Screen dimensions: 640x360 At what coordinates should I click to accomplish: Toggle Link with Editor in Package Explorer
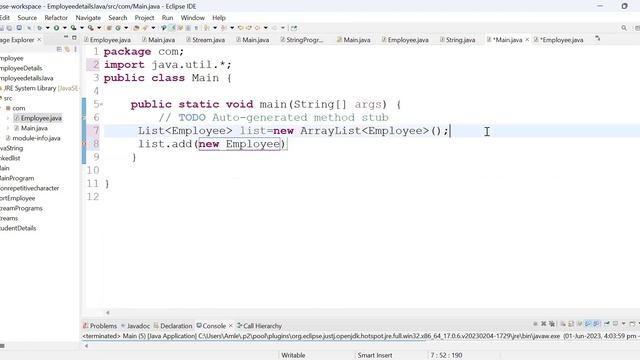click(67, 49)
